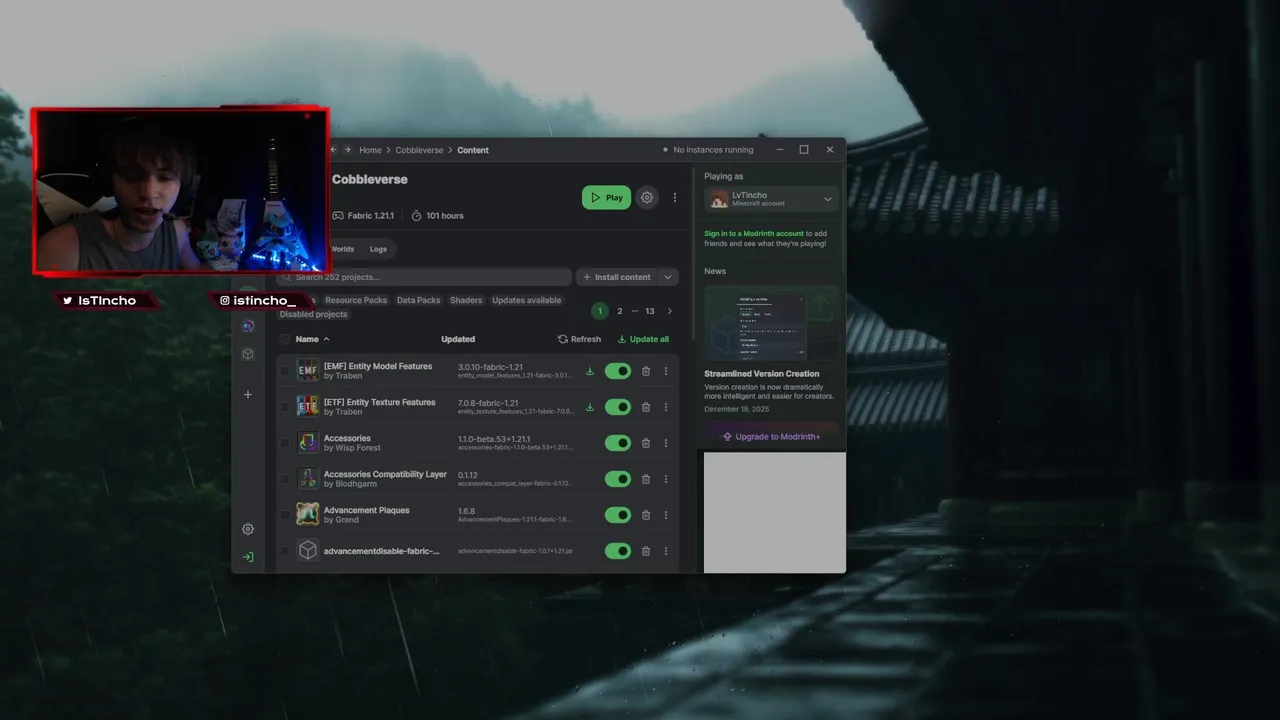Toggle off the Accessories mod by Wisp Forest
This screenshot has width=1280, height=720.
coord(618,443)
